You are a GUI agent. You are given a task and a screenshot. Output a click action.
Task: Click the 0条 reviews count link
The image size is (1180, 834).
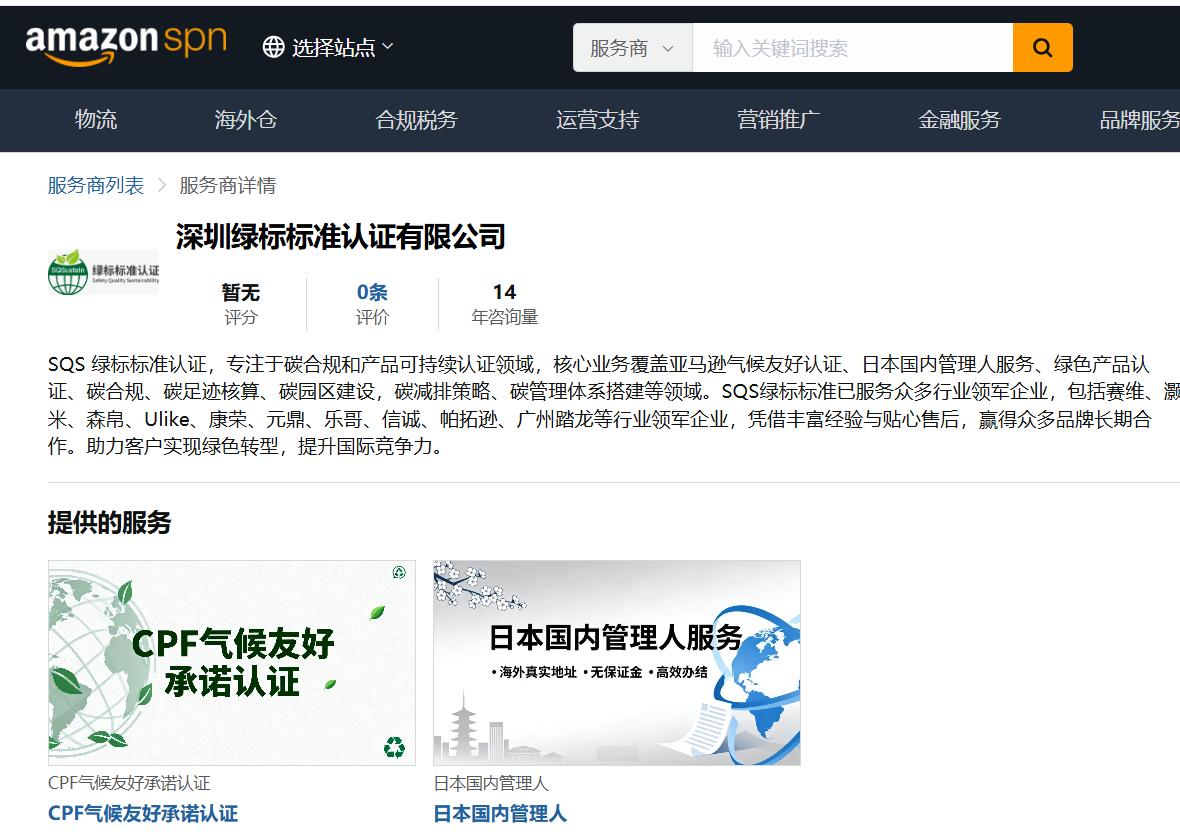pyautogui.click(x=372, y=292)
